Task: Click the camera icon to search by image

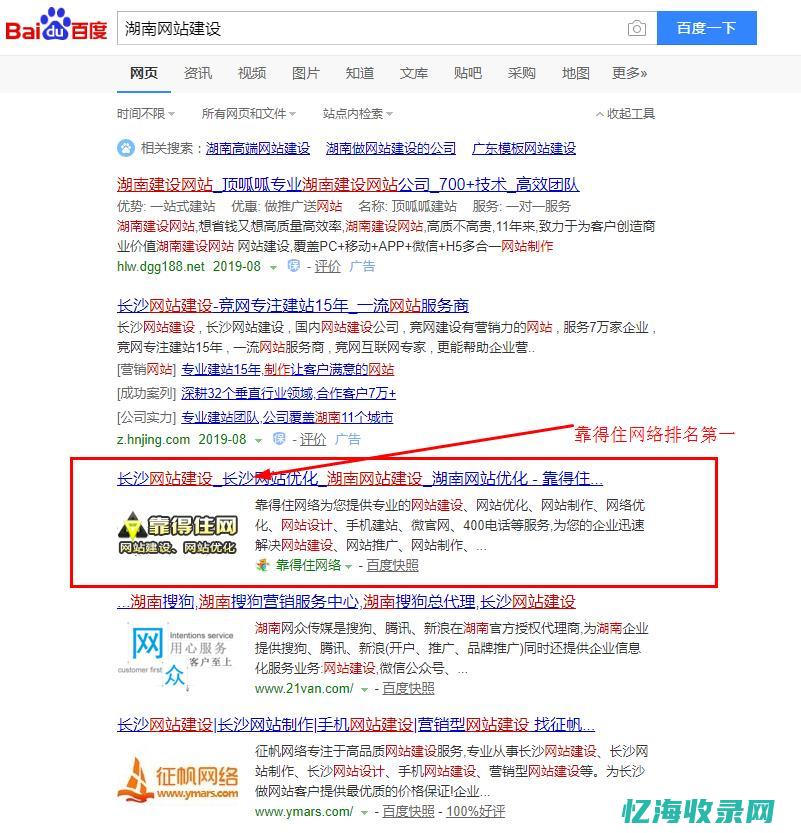Action: coord(637,28)
